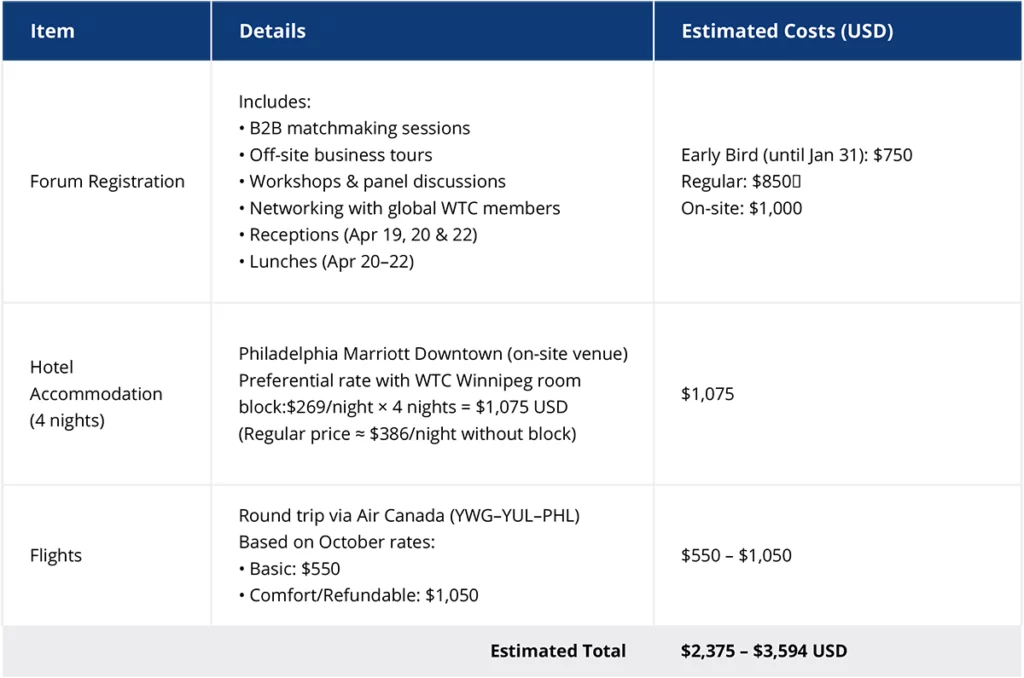Click the Item column header
1024x678 pixels.
click(x=52, y=31)
